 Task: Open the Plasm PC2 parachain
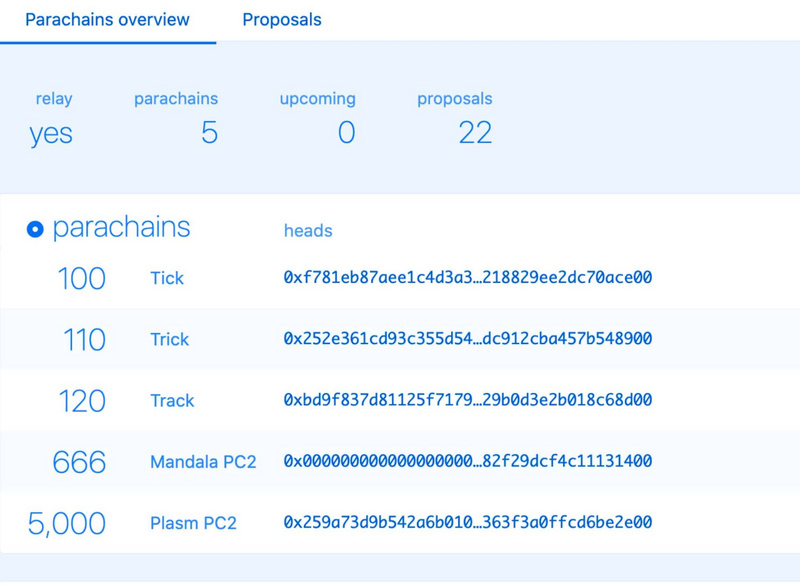point(193,523)
